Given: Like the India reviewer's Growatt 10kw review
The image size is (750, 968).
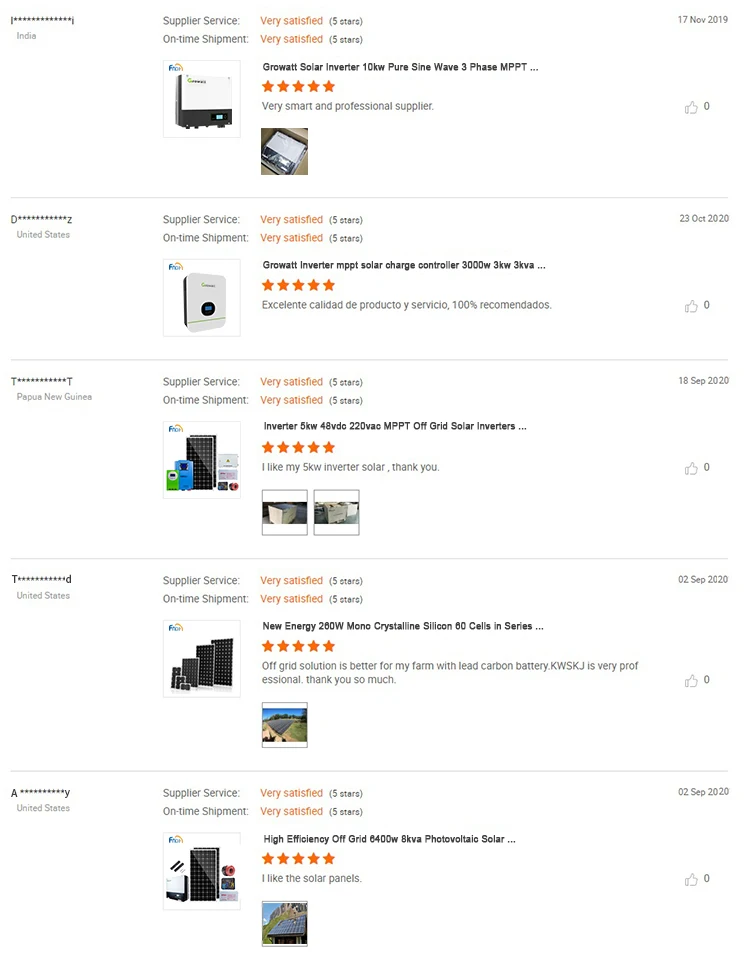Looking at the screenshot, I should pyautogui.click(x=691, y=107).
